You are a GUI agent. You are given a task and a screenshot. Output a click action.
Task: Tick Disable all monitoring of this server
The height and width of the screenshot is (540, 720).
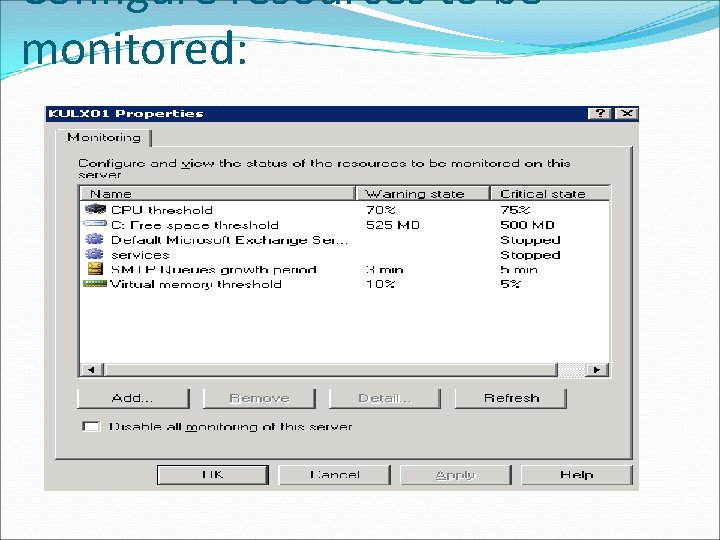tap(91, 427)
